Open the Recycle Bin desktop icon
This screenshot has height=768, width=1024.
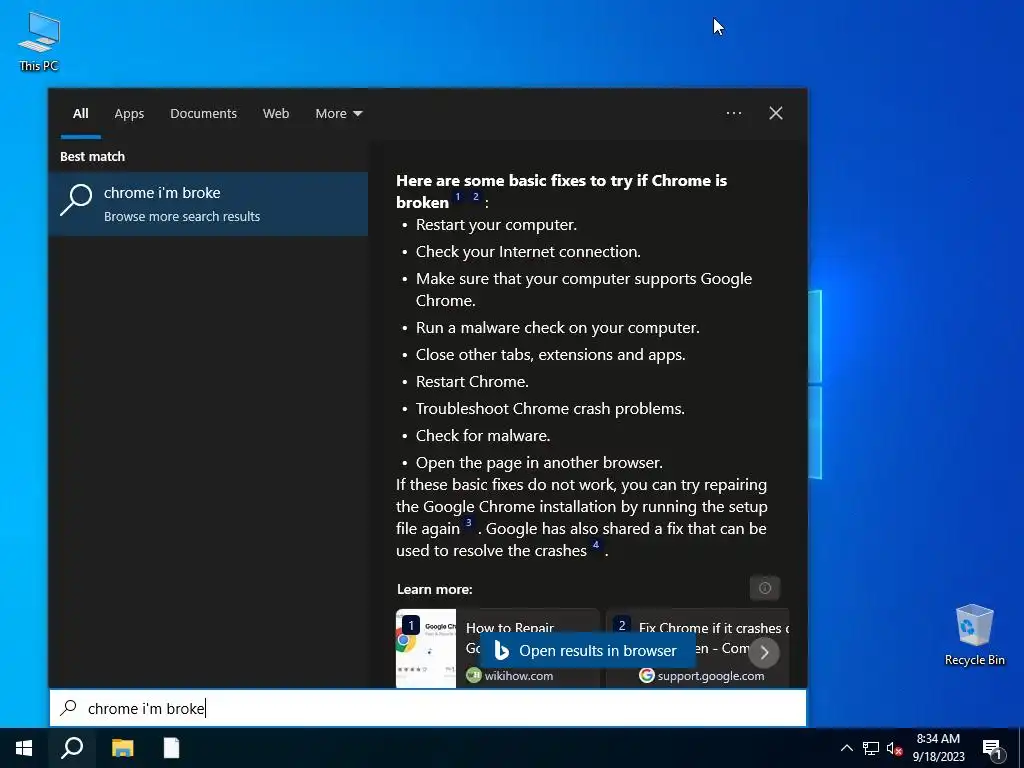[x=974, y=635]
